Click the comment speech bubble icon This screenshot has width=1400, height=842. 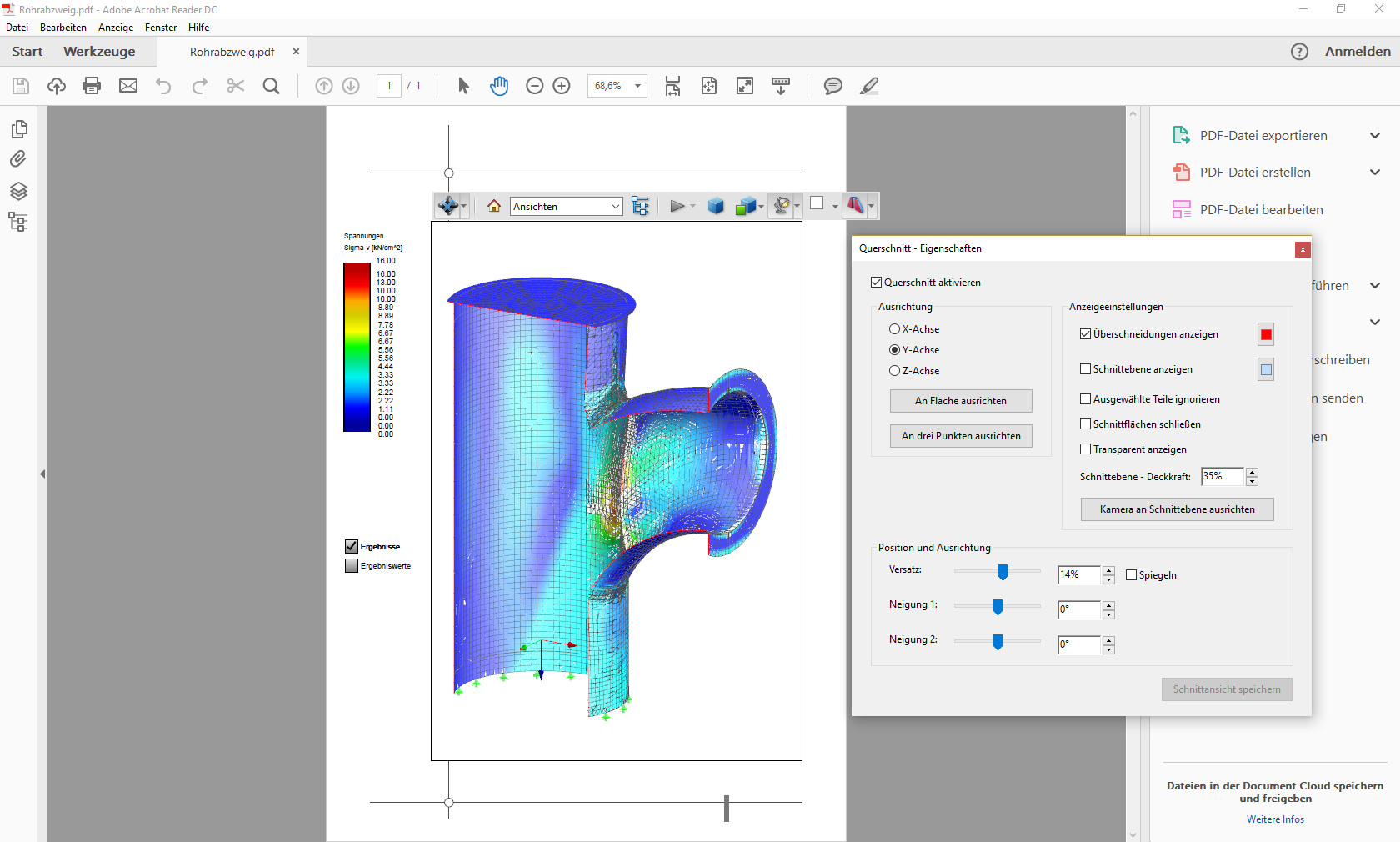coord(832,86)
